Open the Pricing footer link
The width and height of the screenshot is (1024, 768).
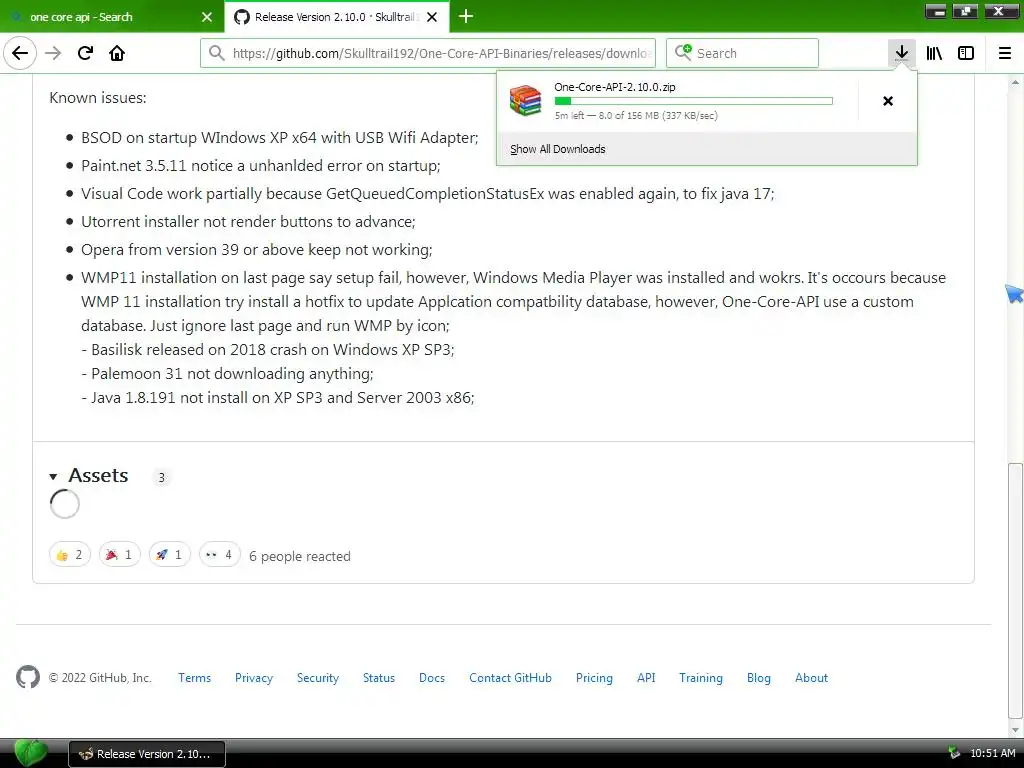[x=594, y=678]
